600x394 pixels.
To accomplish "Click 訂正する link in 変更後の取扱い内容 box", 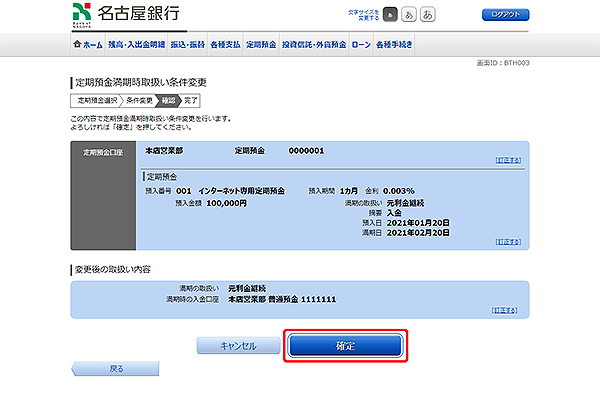I will coord(504,310).
